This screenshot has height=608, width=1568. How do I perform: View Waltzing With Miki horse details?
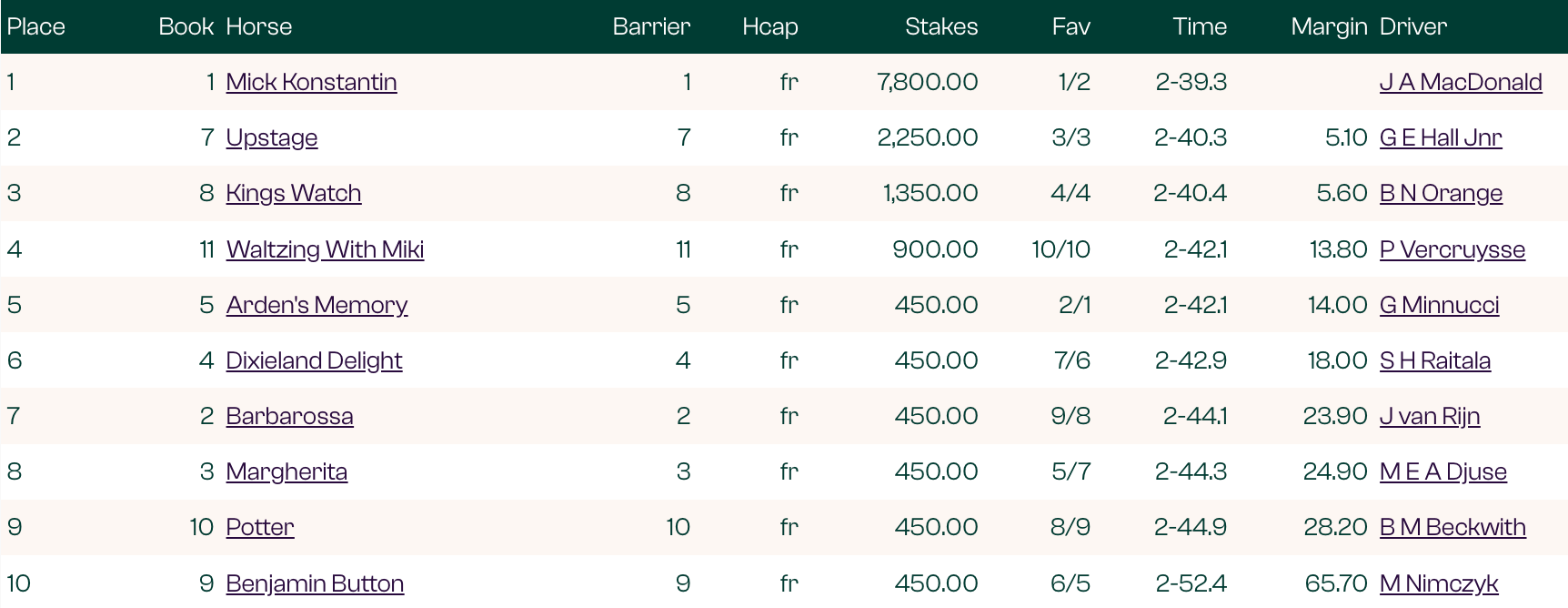[325, 249]
